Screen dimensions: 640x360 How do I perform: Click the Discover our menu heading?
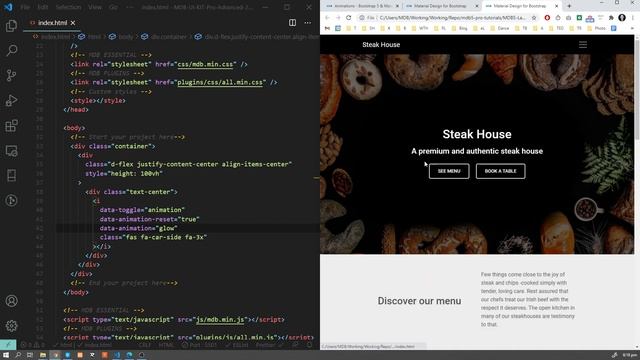pos(419,301)
